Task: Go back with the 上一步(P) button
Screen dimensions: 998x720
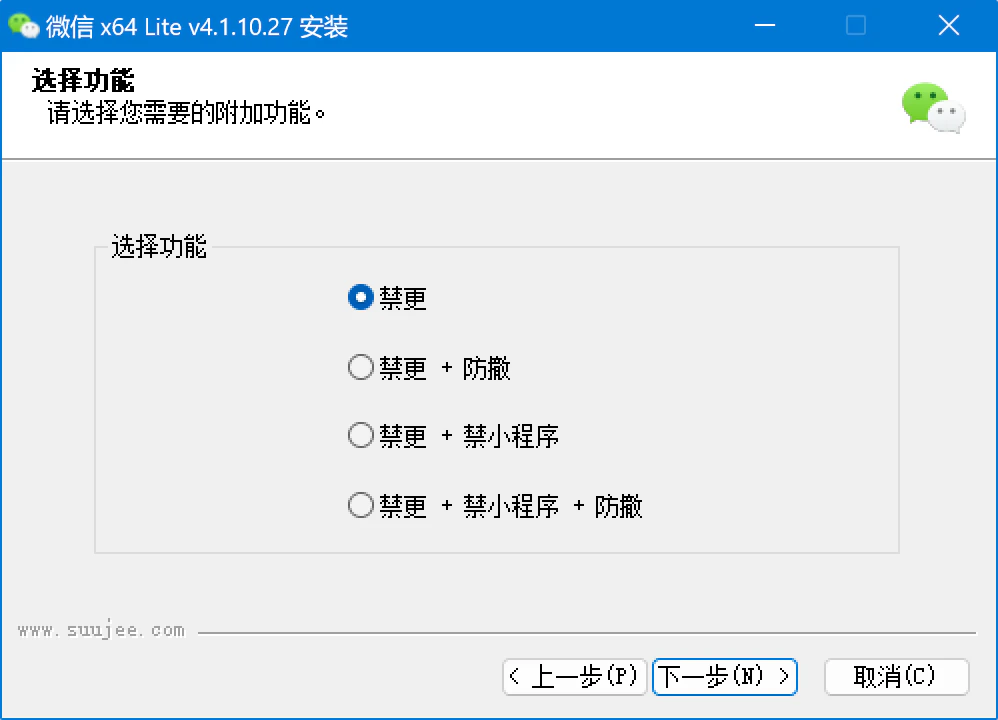Action: (574, 677)
